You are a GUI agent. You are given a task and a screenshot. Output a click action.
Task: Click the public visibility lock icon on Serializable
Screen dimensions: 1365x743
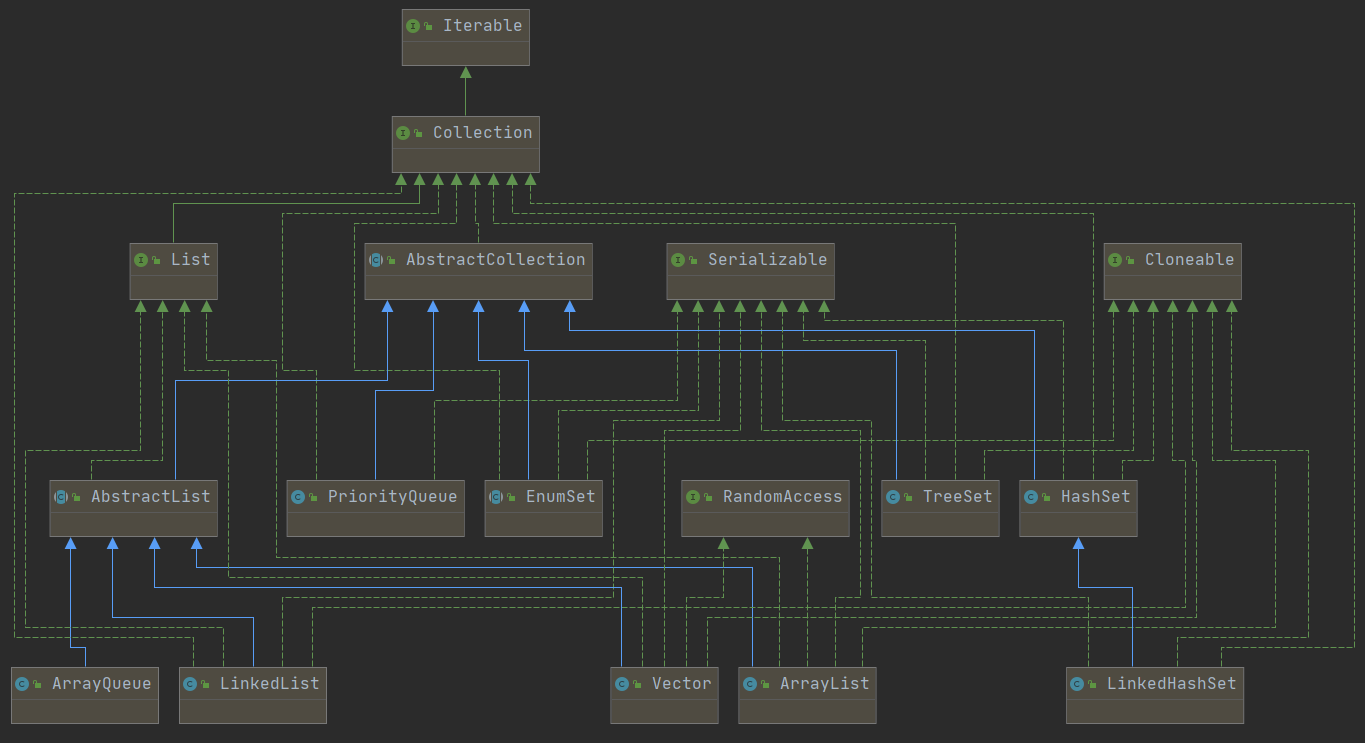pyautogui.click(x=694, y=261)
